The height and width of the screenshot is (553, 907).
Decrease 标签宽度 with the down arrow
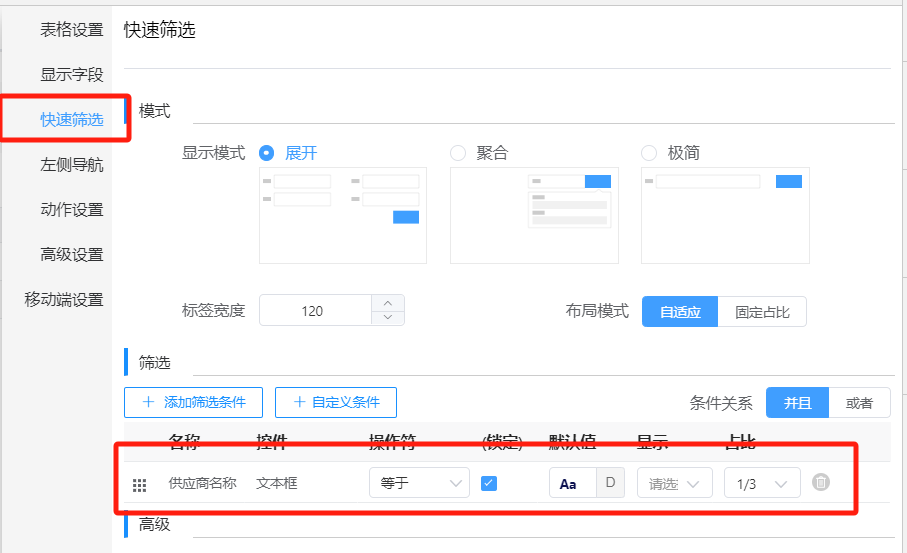[x=388, y=318]
